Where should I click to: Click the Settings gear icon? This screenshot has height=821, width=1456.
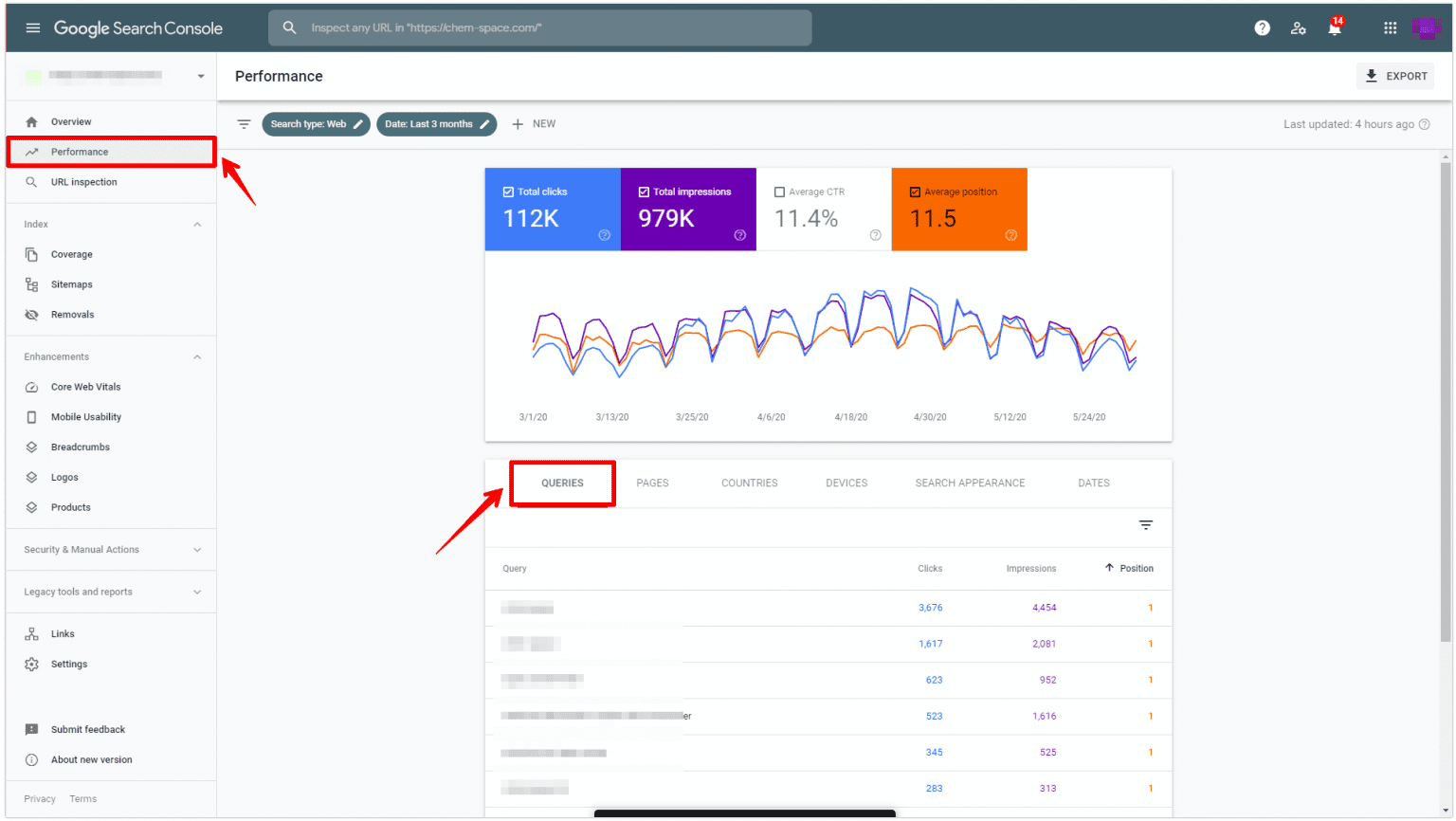(x=31, y=665)
